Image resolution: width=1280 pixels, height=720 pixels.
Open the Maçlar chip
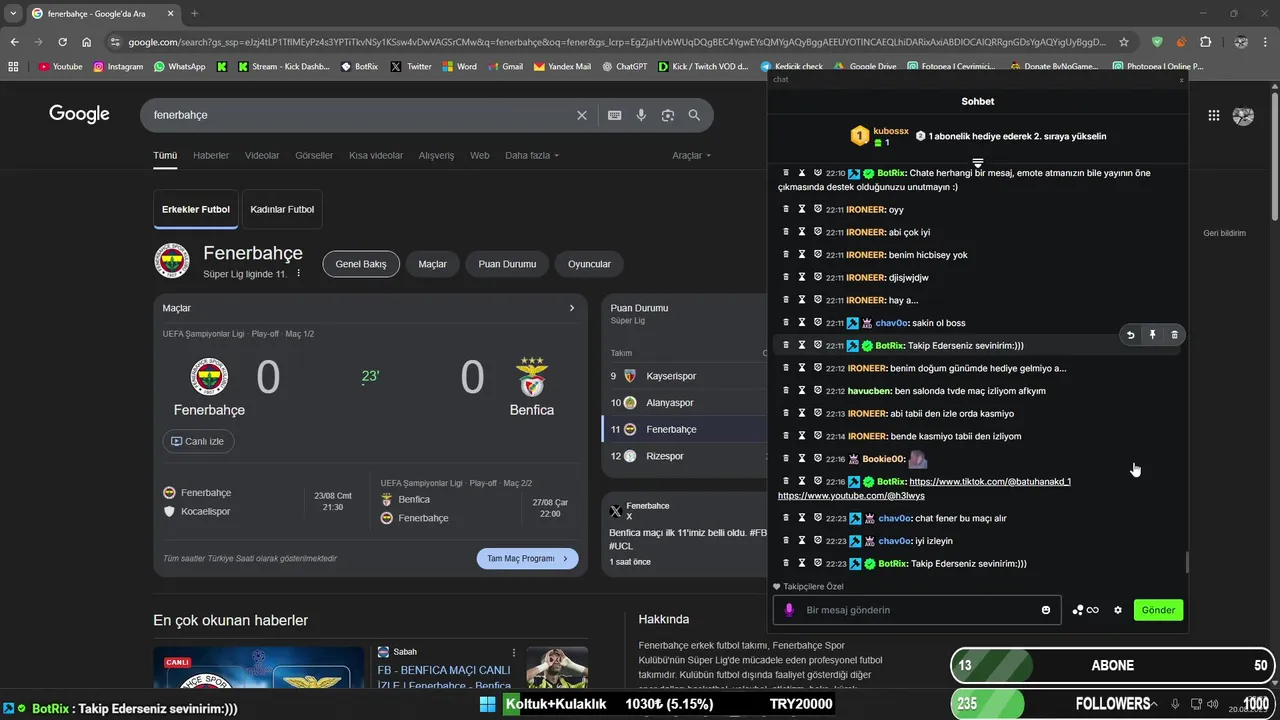coord(432,264)
